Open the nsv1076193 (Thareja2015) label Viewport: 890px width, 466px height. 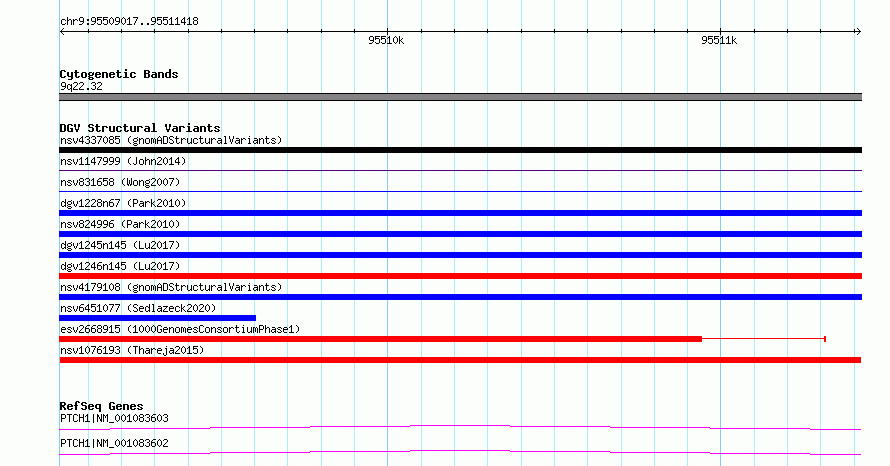coord(132,350)
